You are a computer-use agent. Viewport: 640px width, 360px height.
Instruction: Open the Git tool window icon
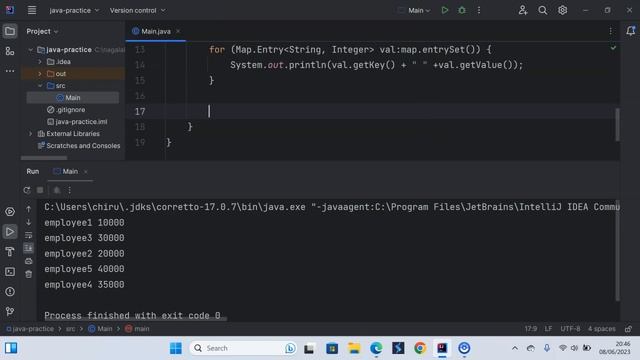pos(10,311)
